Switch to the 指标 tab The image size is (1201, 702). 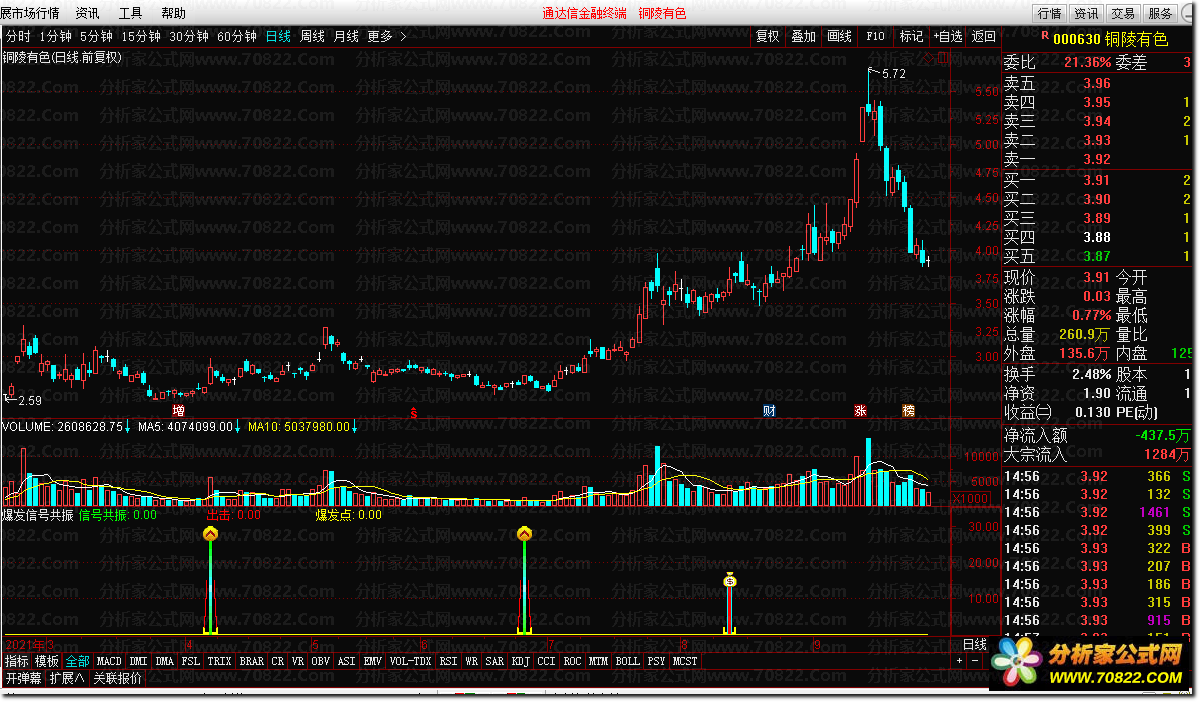pos(16,661)
